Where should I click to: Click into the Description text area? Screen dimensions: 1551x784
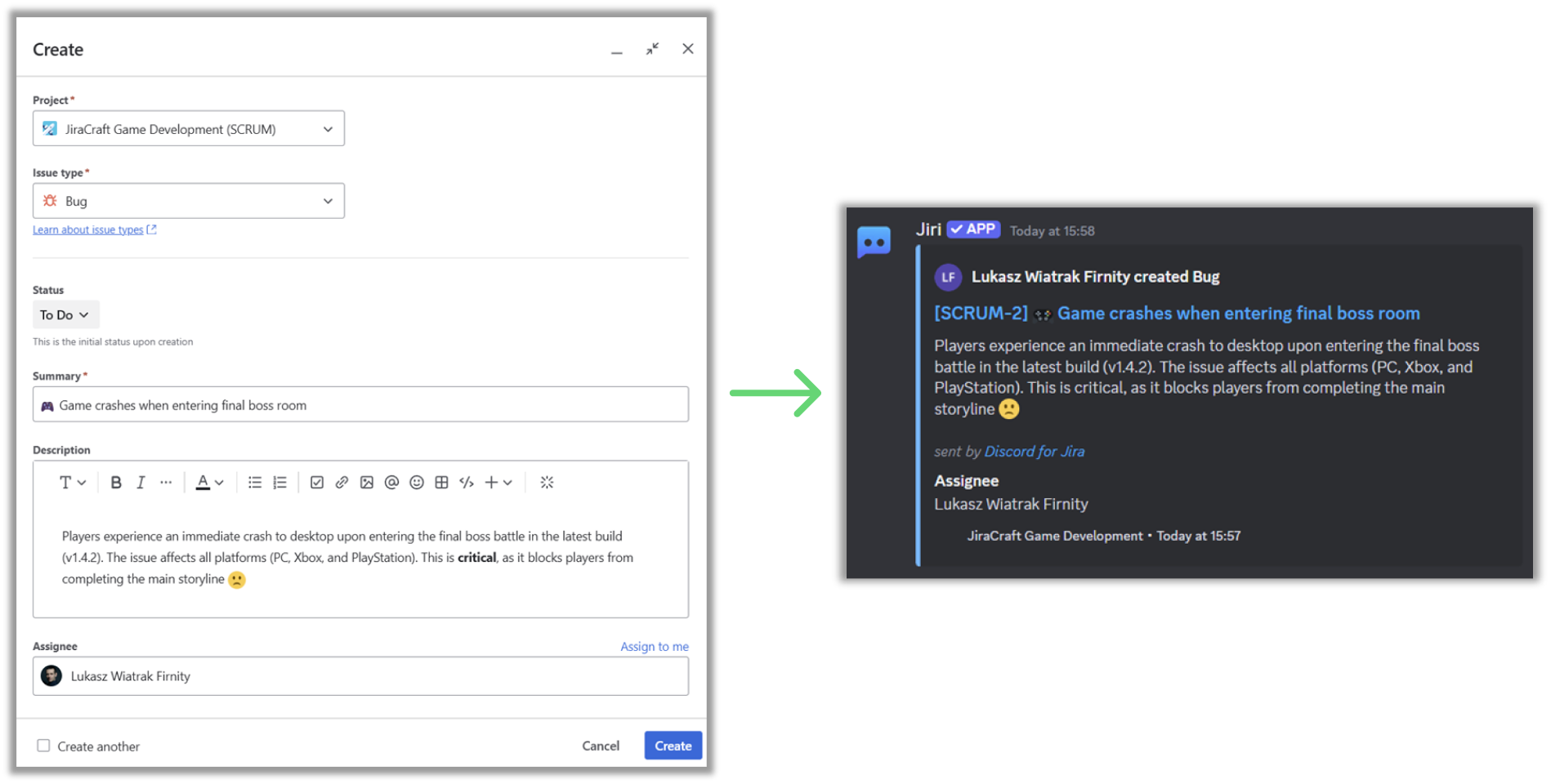[360, 558]
